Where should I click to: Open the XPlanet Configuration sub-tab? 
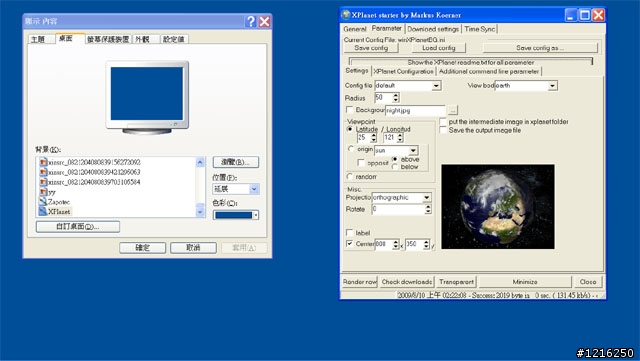403,71
